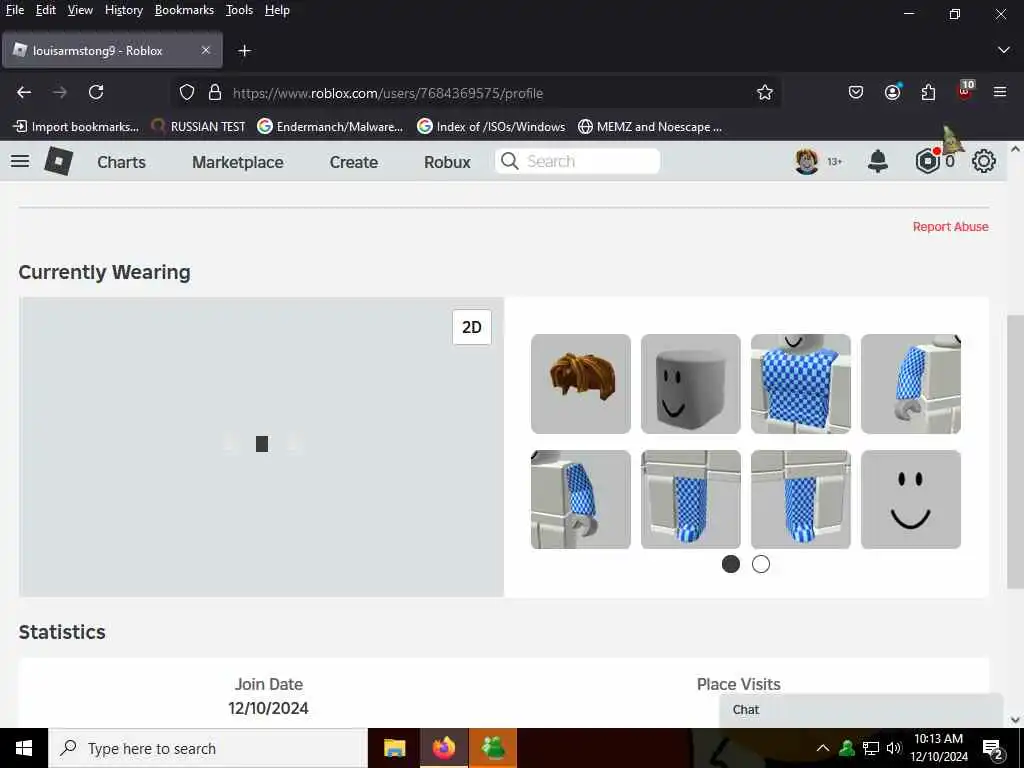Expand the list all tabs chevron
The image size is (1024, 768).
pos(1004,50)
